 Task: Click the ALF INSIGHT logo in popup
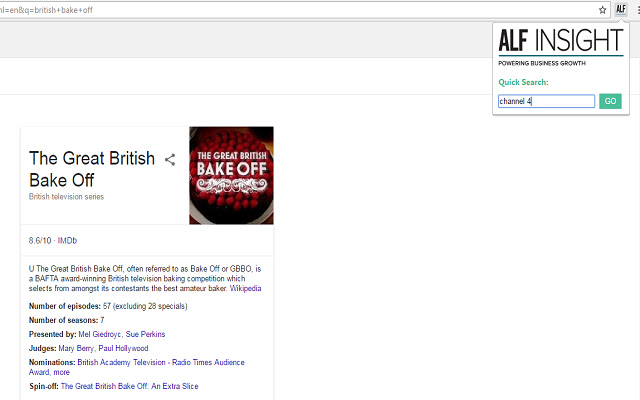pyautogui.click(x=561, y=41)
